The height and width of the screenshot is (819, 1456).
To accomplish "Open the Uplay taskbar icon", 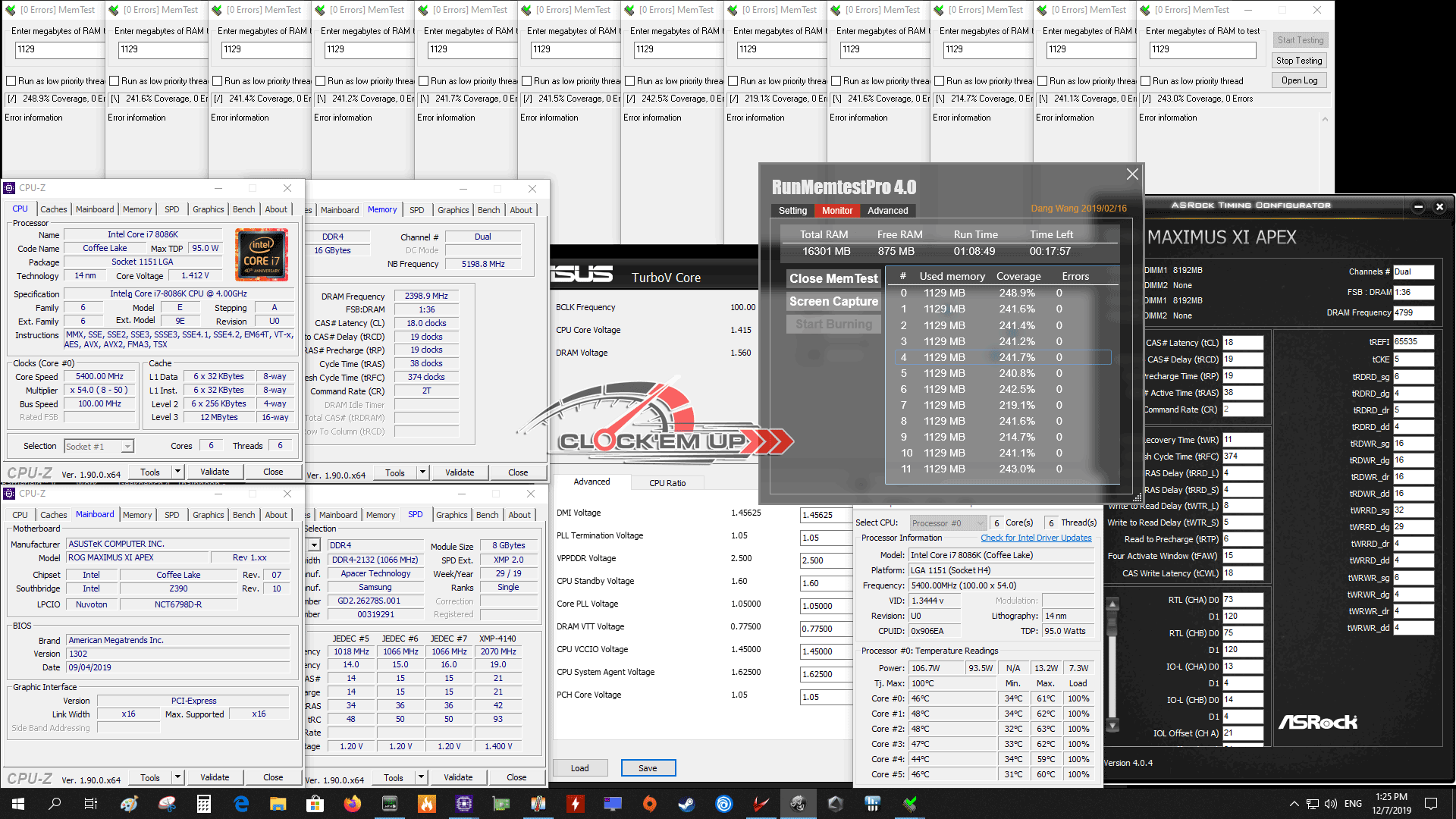I will tap(724, 804).
